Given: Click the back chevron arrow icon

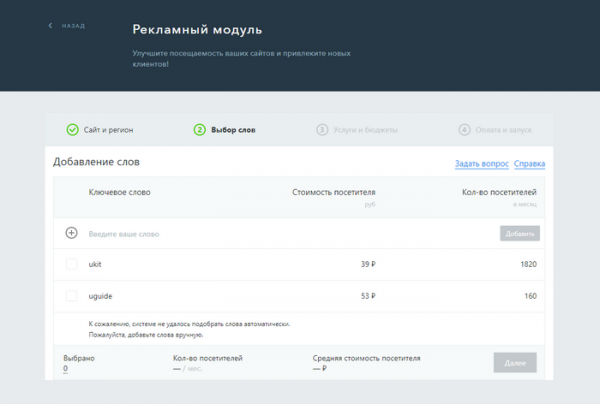Looking at the screenshot, I should point(50,26).
